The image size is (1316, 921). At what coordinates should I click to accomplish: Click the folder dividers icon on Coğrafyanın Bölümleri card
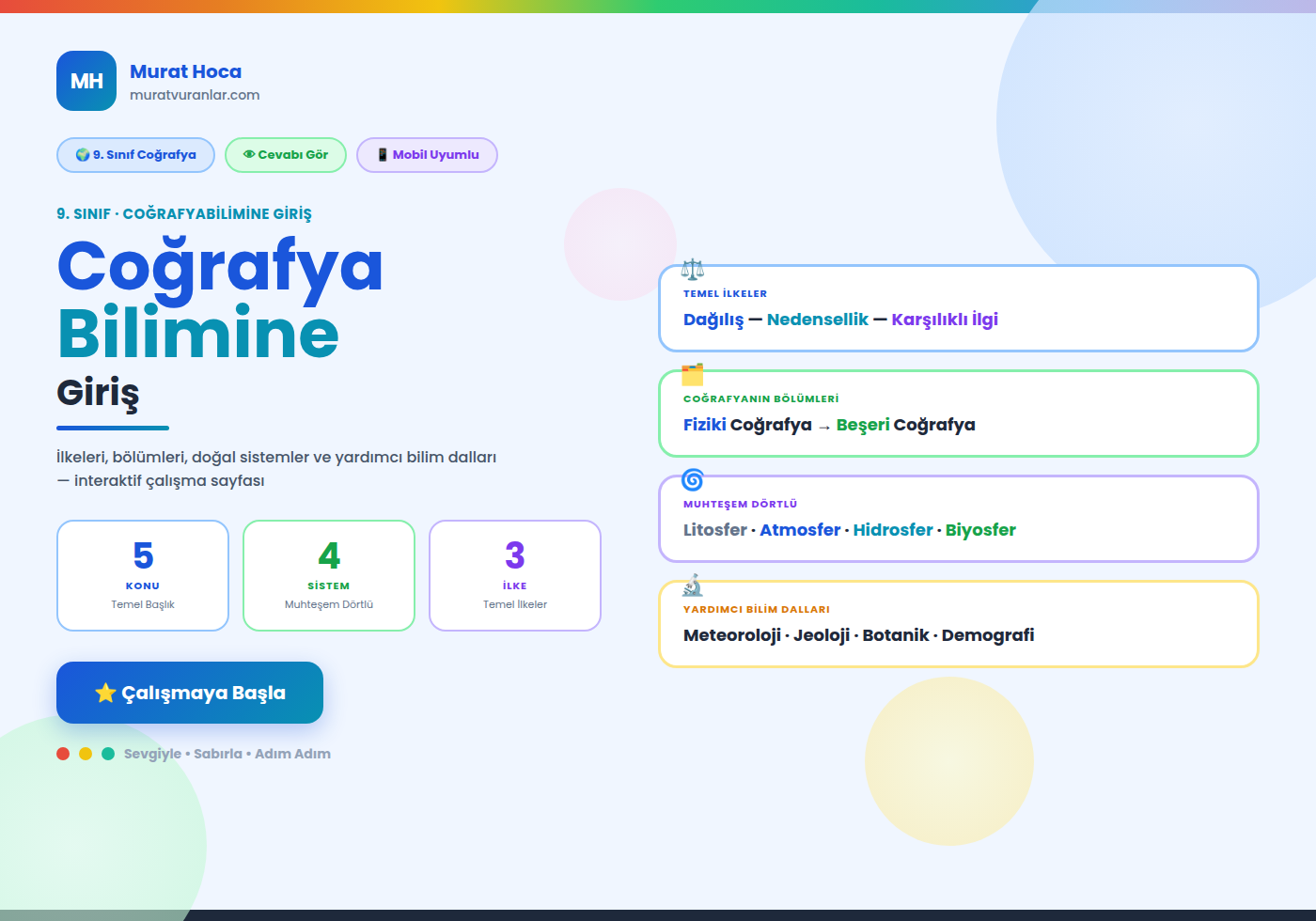693,374
